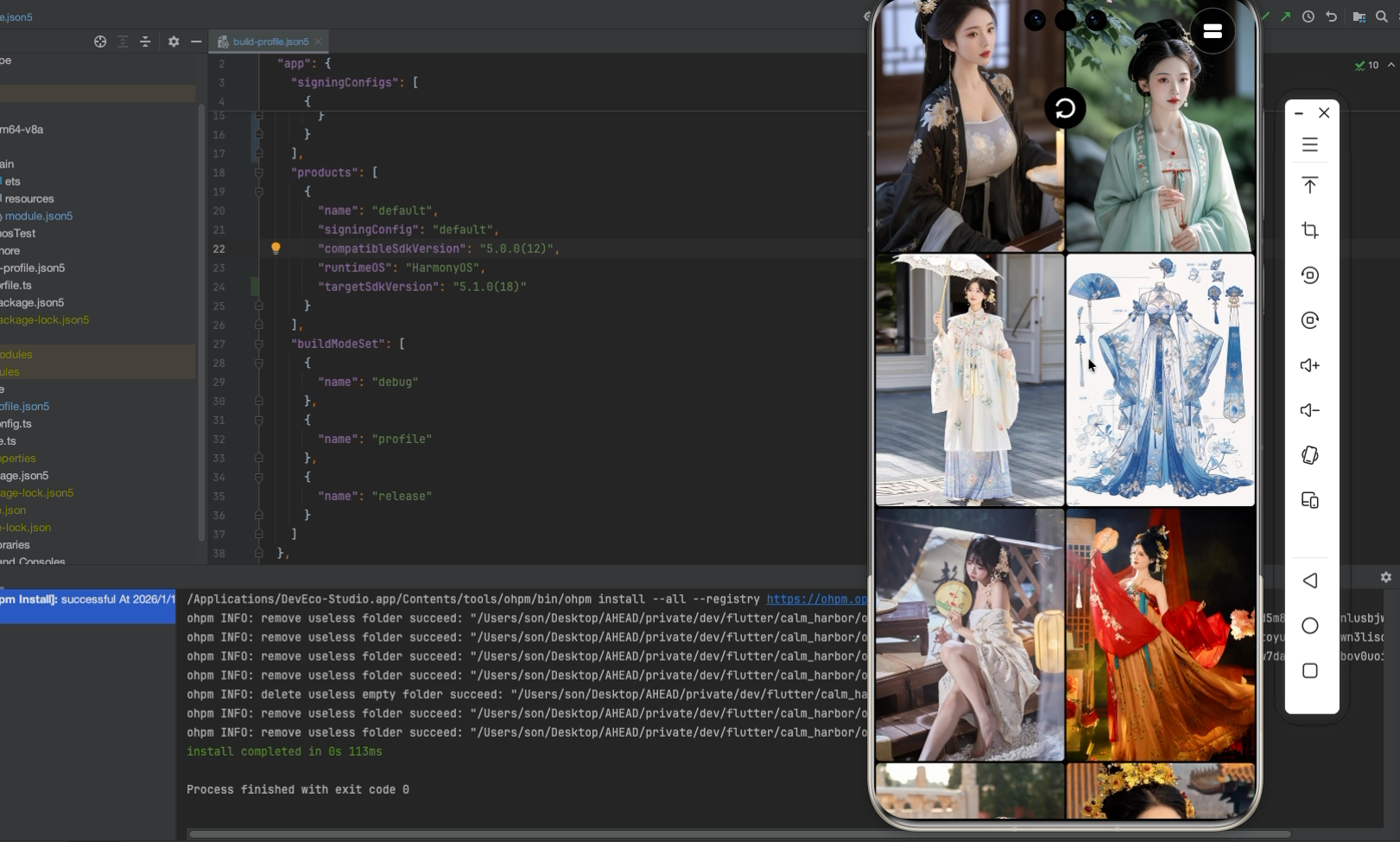Open the ohpm registry link
Viewport: 1400px width, 842px height.
coord(816,599)
